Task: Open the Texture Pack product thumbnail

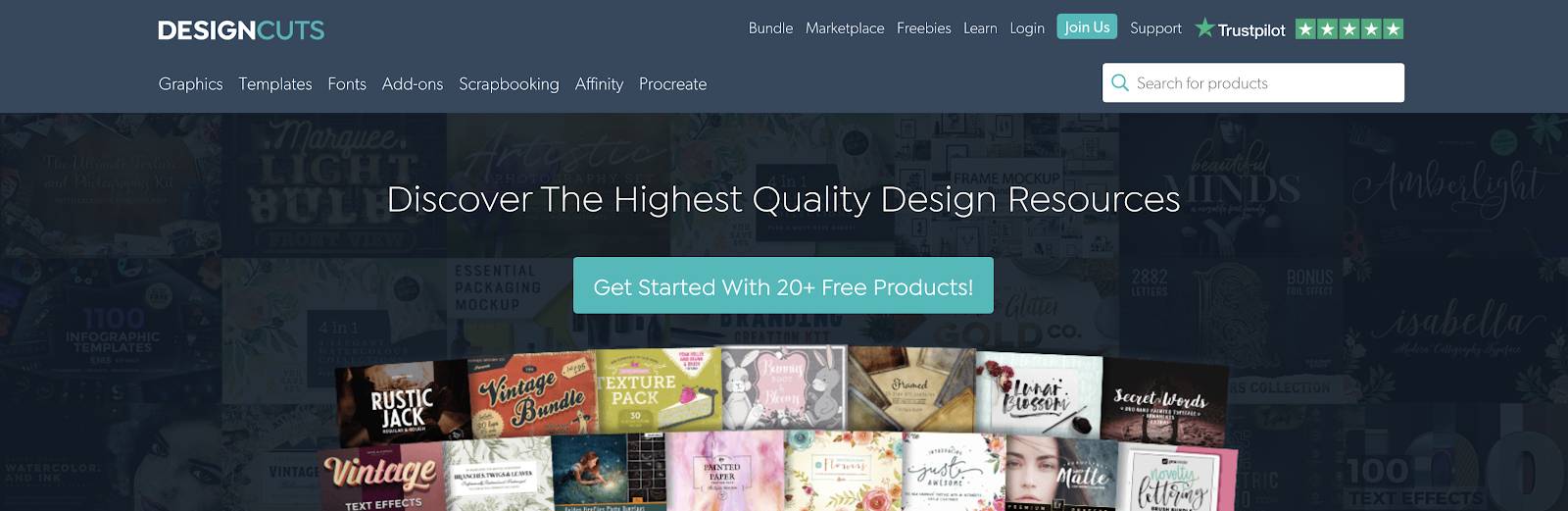Action: tap(659, 390)
